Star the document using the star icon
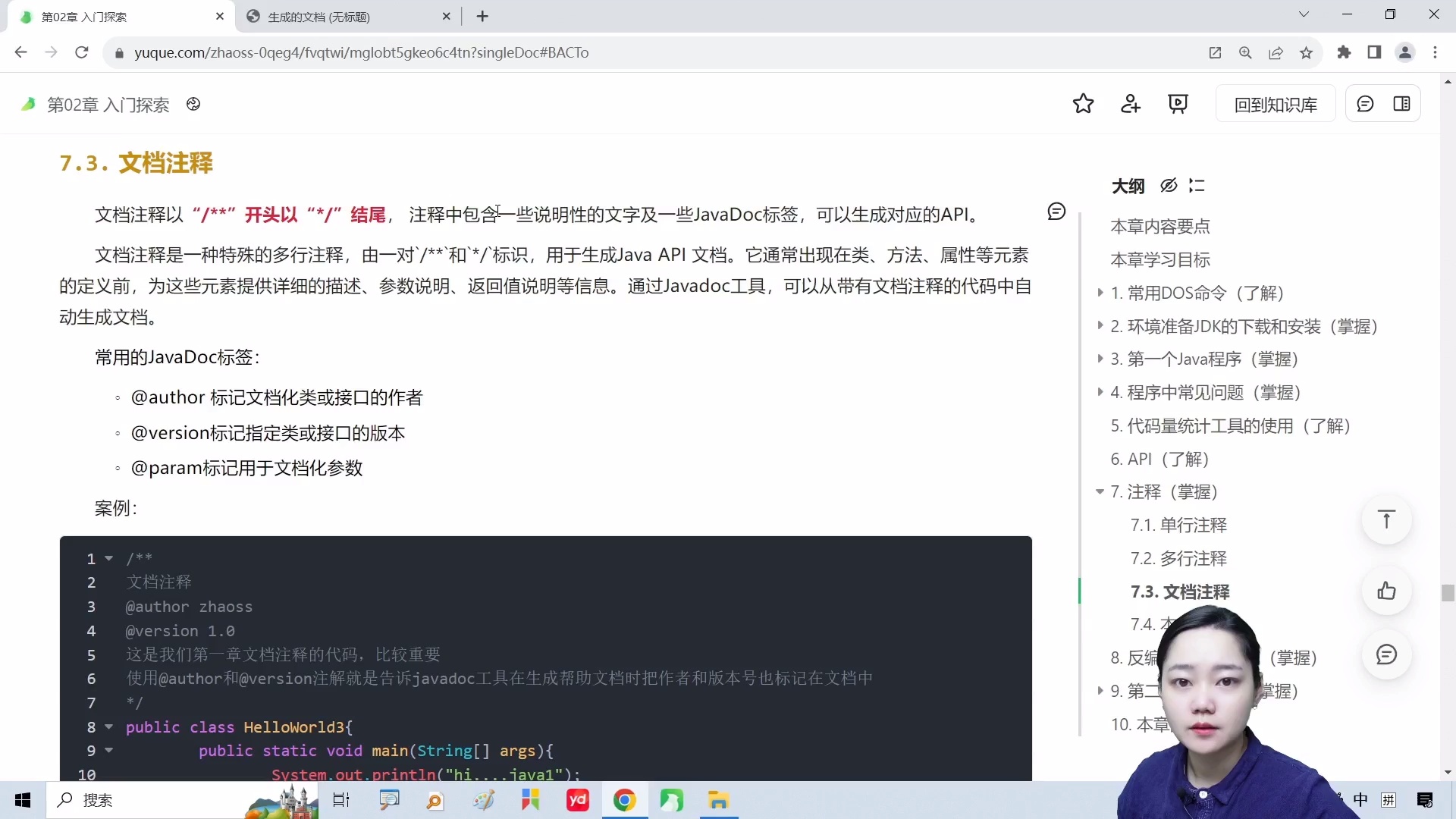 [x=1084, y=104]
